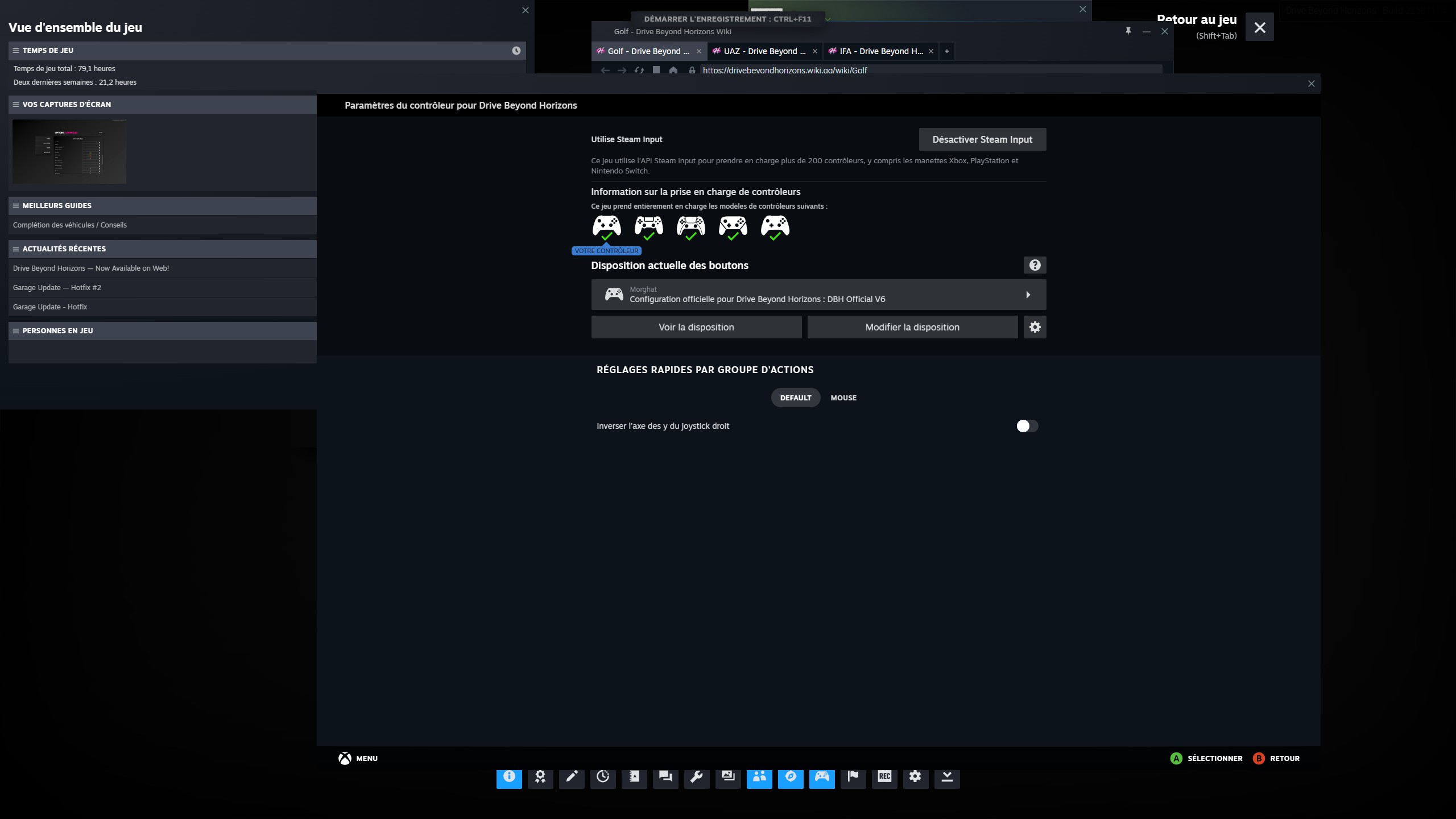1456x819 pixels.
Task: Click the download arrow icon in overlay toolbar
Action: (947, 777)
